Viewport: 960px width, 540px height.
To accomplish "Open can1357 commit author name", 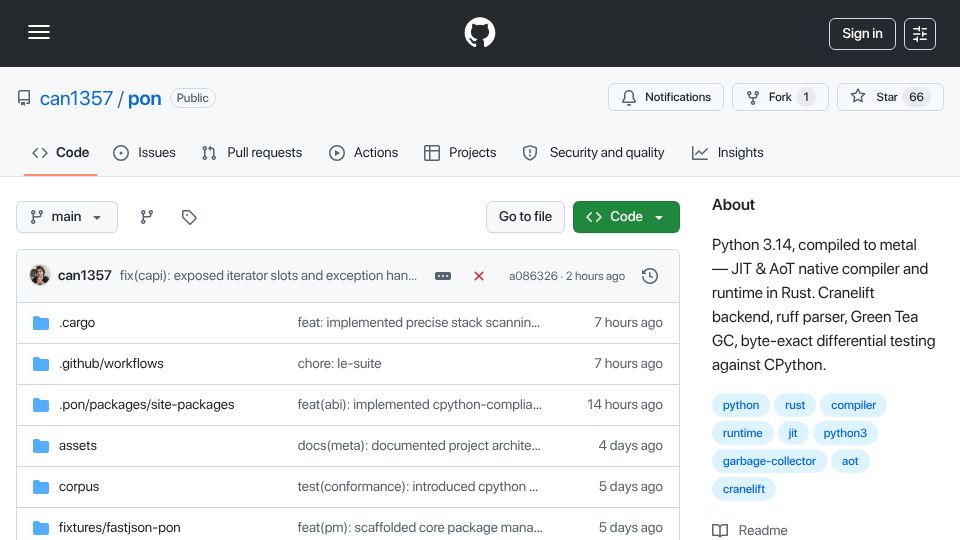I will [84, 276].
